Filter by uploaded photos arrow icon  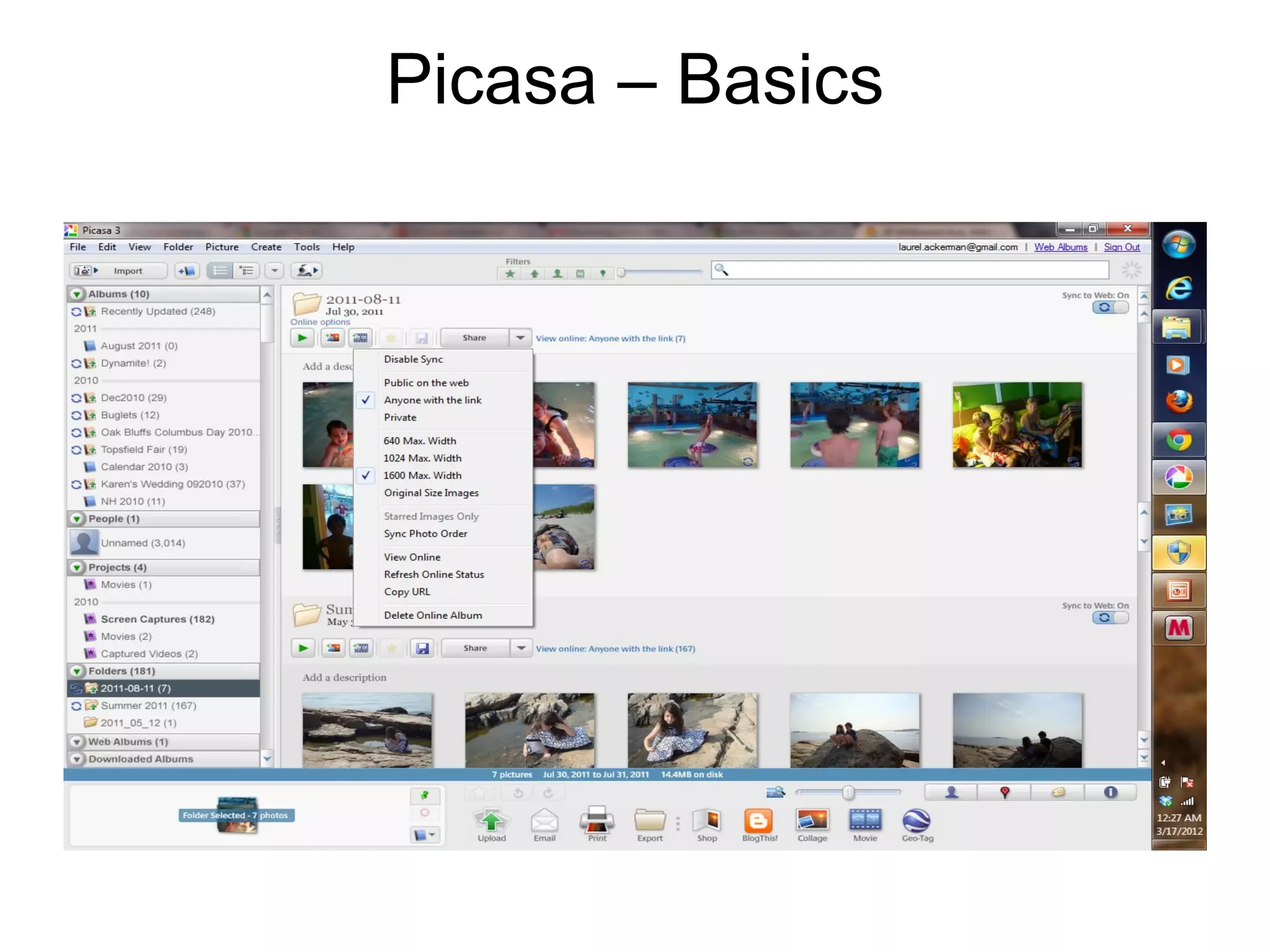534,273
